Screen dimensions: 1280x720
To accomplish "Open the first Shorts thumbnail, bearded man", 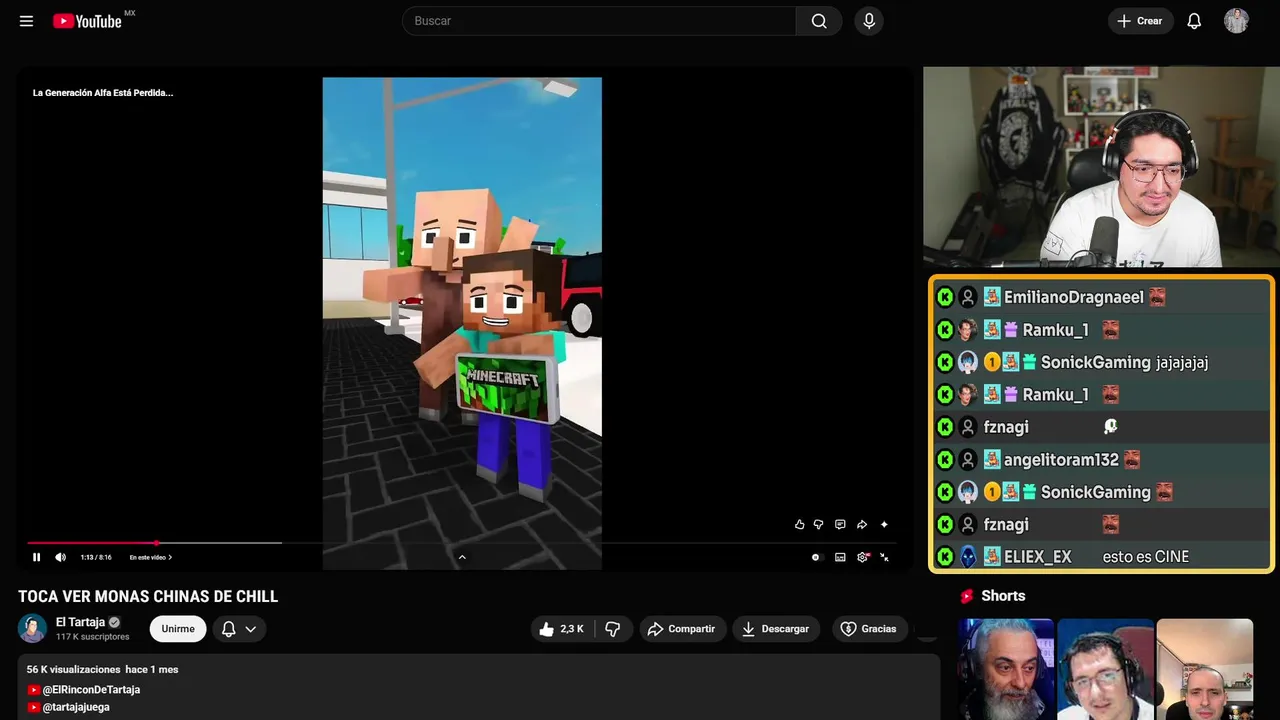I will [x=1006, y=669].
